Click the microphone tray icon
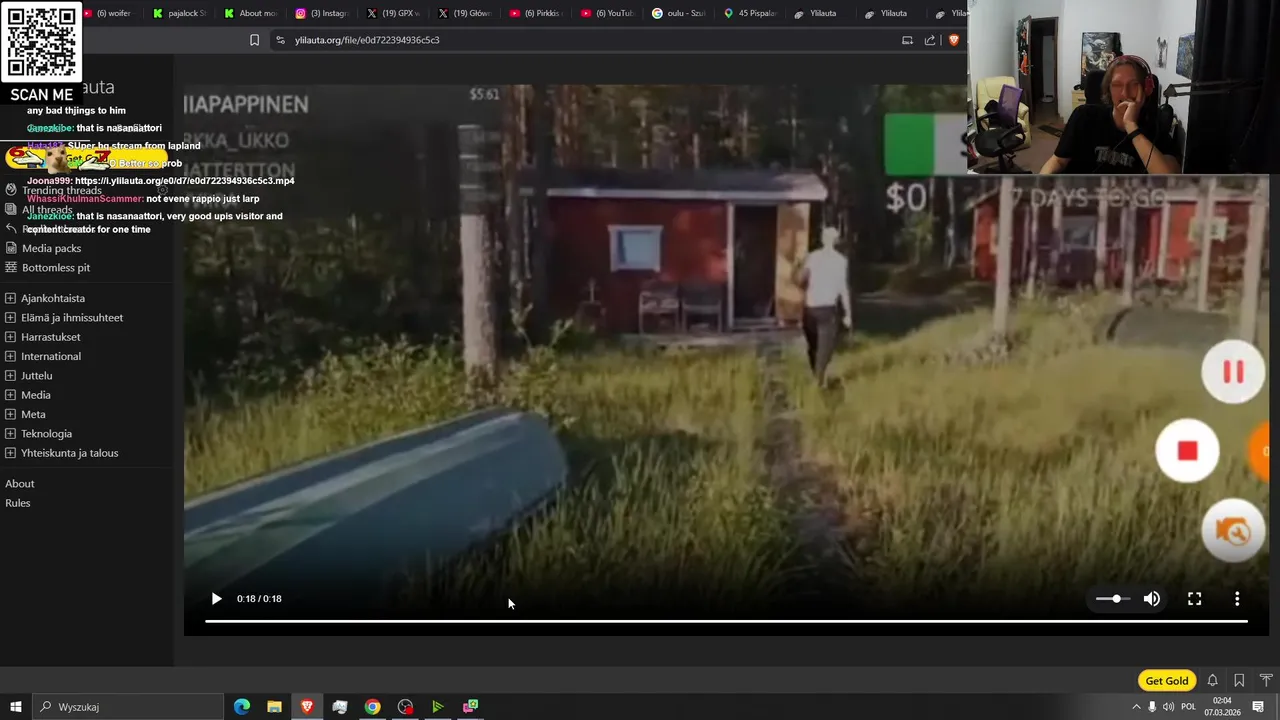Image resolution: width=1280 pixels, height=720 pixels. pyautogui.click(x=1152, y=707)
